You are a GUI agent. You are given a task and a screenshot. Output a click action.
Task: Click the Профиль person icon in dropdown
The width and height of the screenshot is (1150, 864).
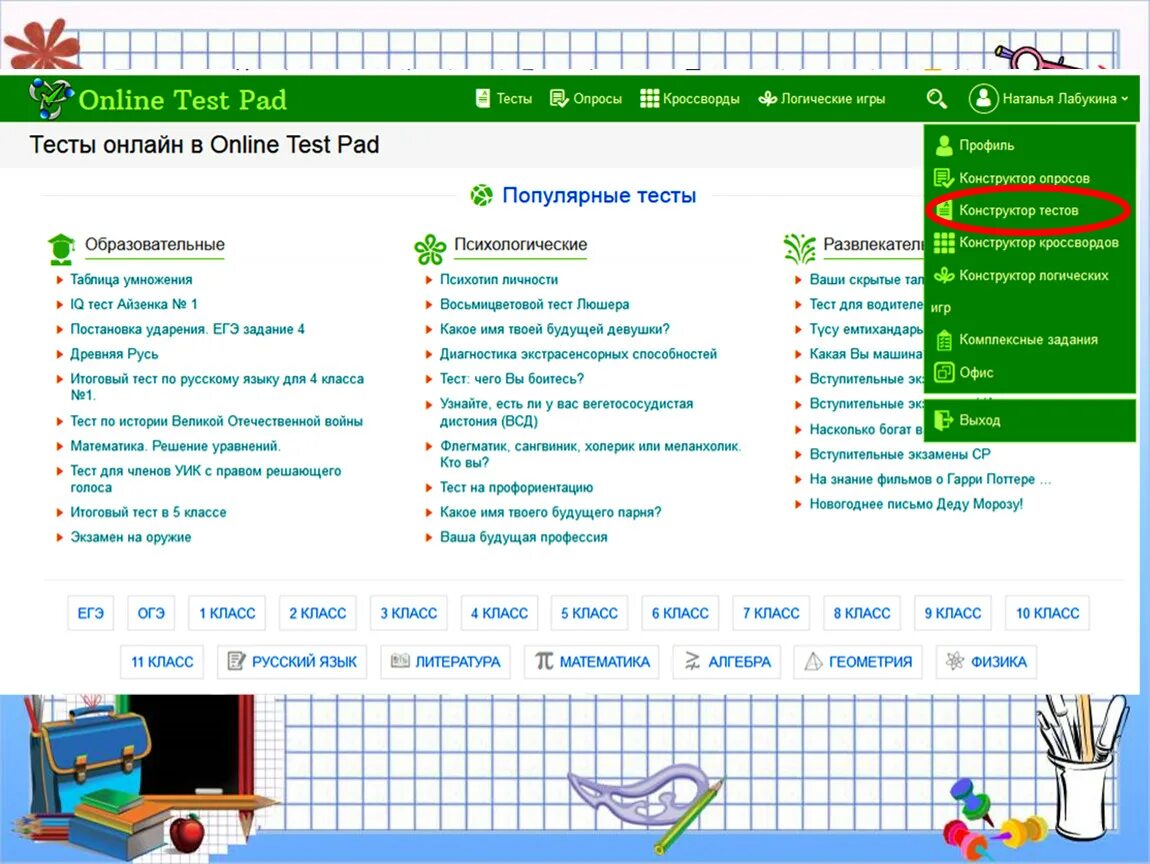944,145
